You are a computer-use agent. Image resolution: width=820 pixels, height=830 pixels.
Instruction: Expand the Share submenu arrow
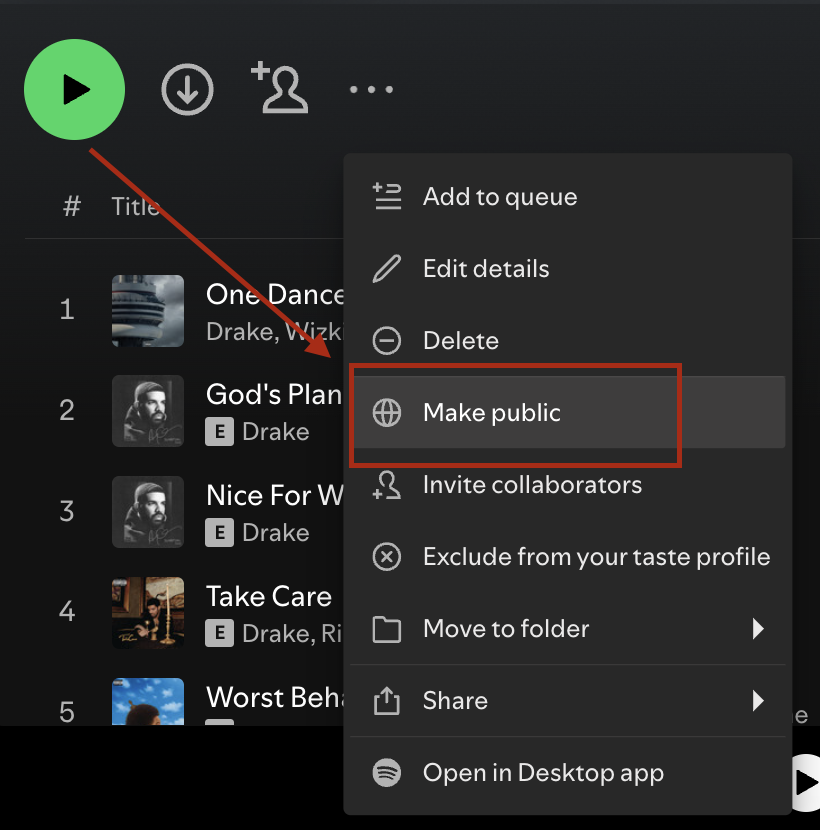click(758, 700)
